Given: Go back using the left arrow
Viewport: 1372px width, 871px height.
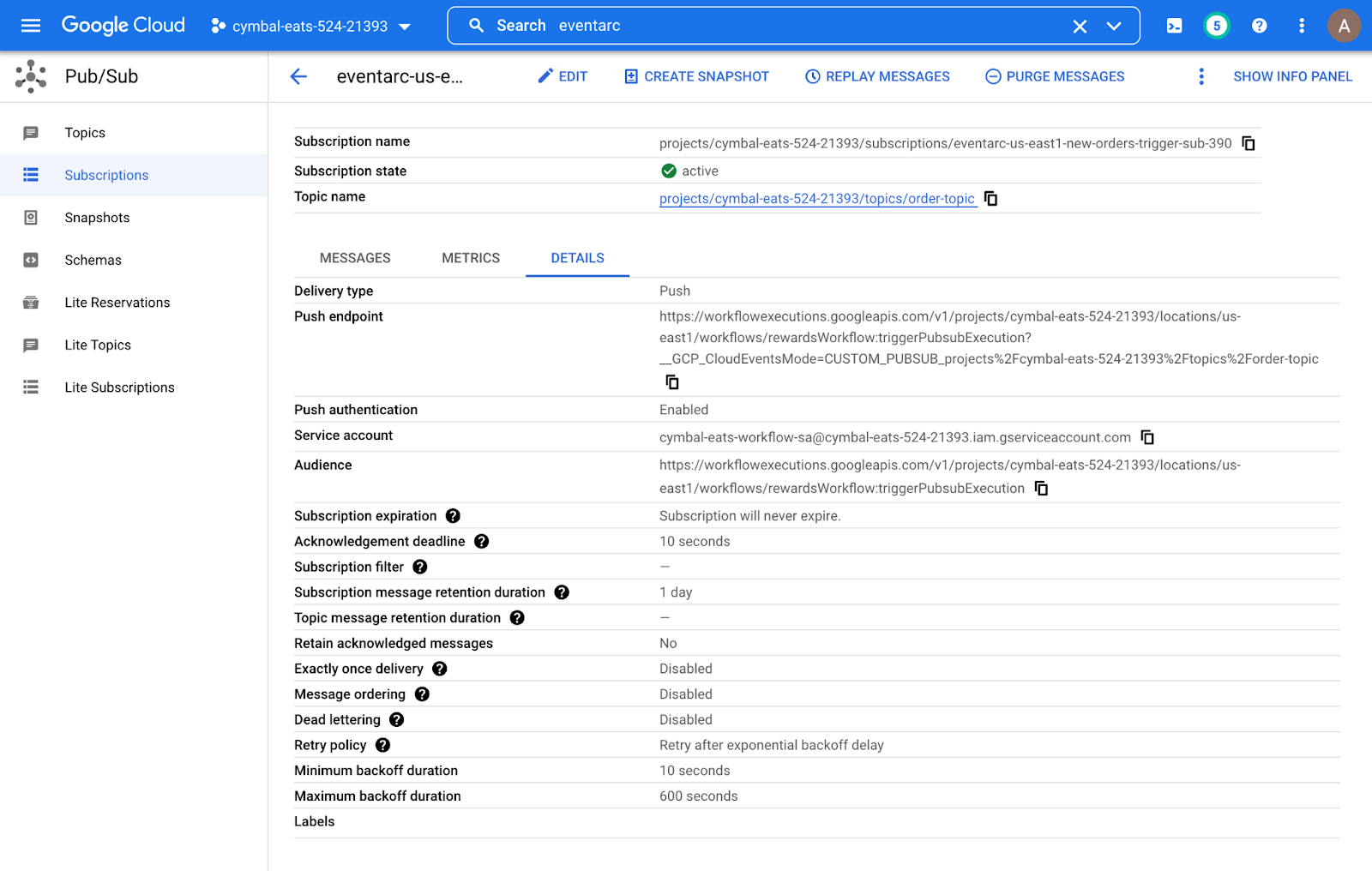Looking at the screenshot, I should [x=298, y=76].
